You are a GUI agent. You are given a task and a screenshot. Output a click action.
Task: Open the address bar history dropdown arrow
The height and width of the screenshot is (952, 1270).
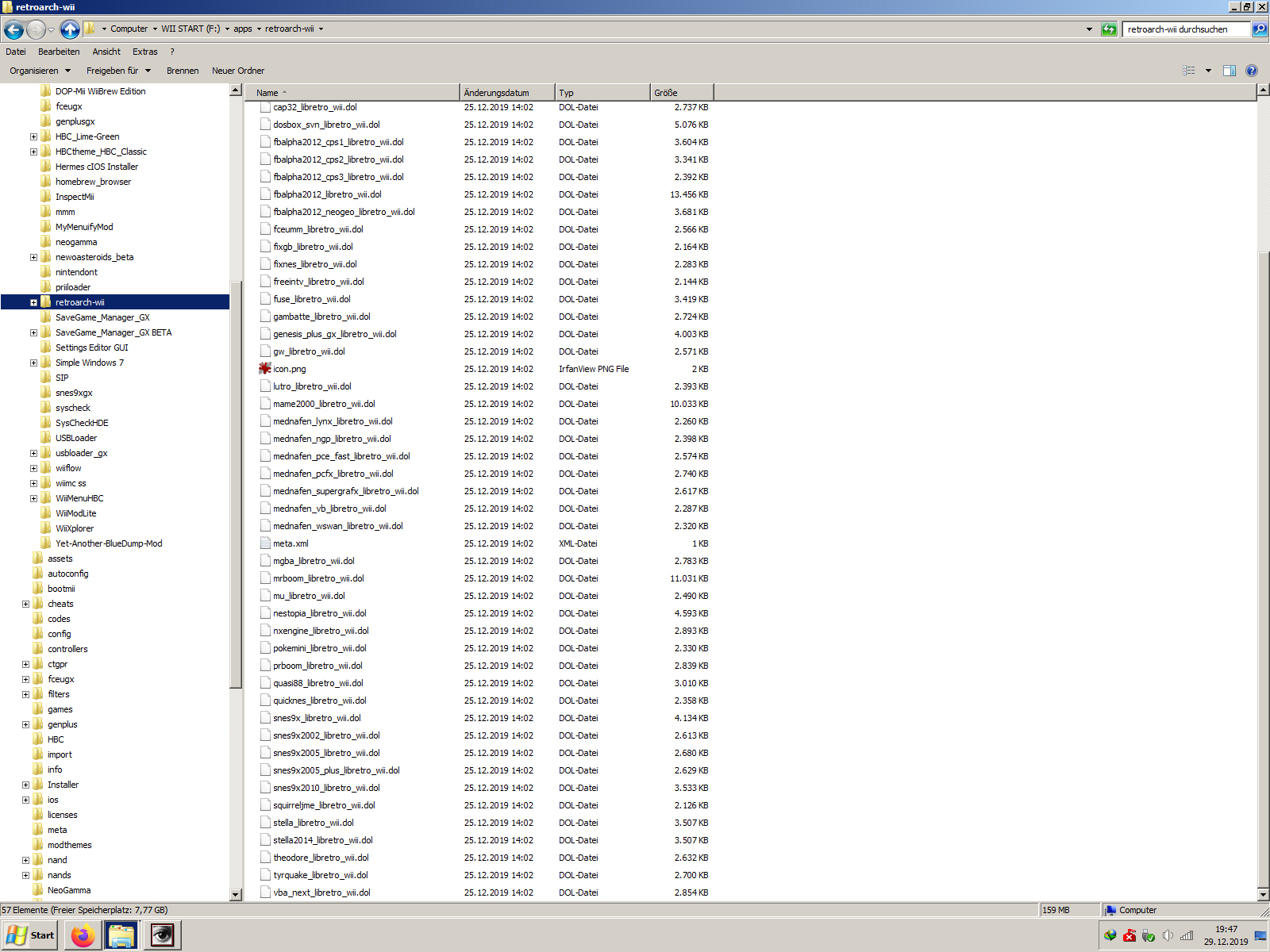tap(1089, 29)
